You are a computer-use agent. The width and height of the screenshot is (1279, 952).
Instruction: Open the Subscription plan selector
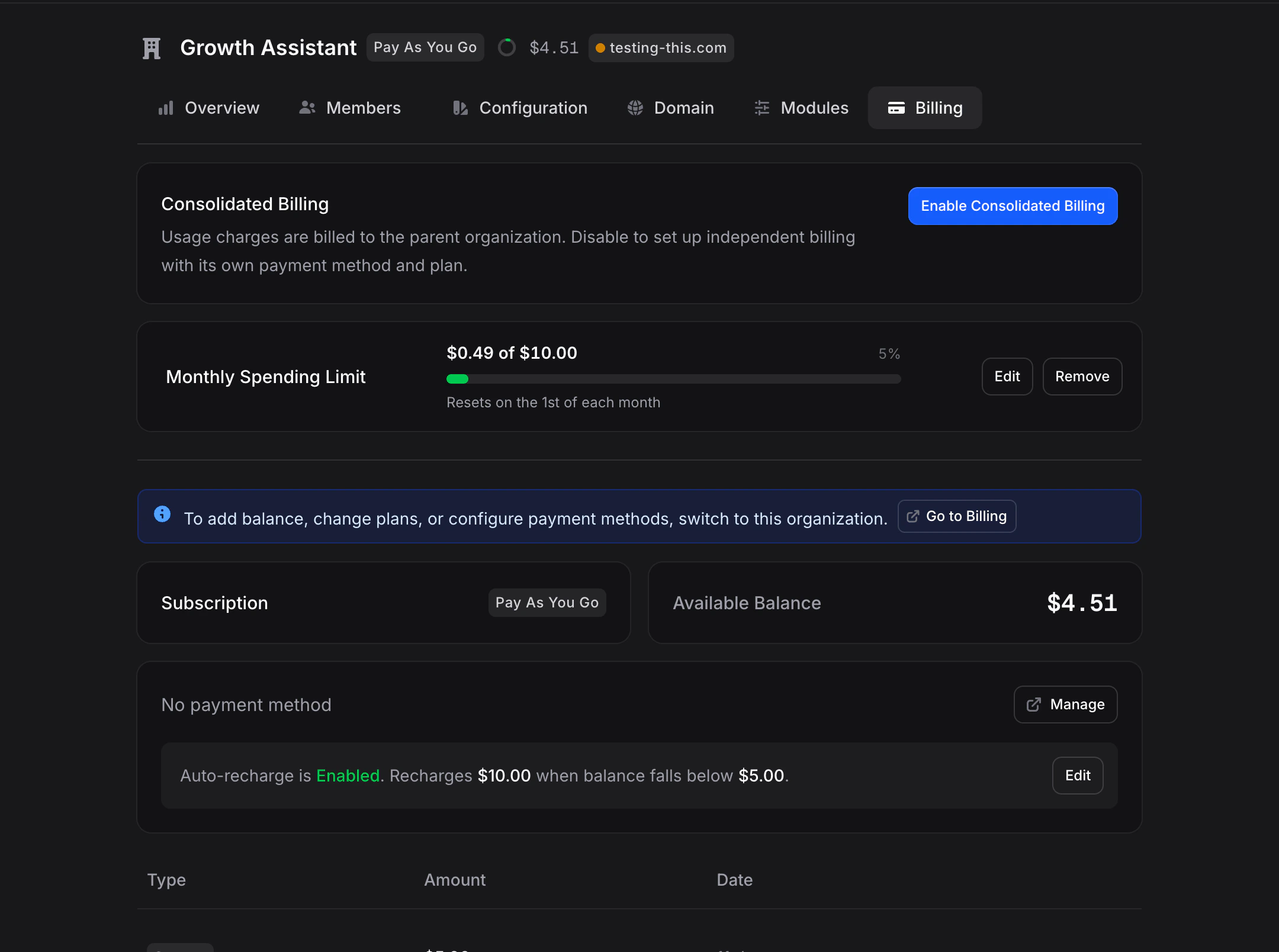coord(547,602)
